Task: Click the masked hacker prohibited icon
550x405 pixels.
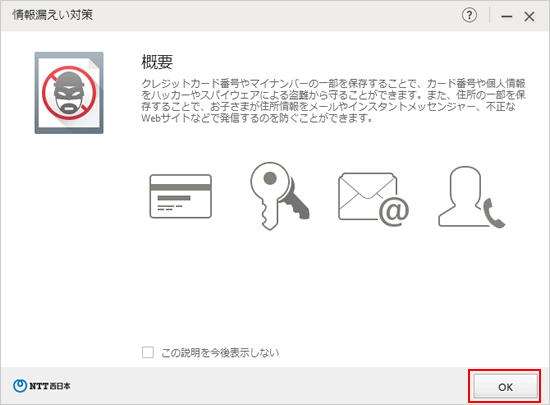Action: (x=69, y=93)
